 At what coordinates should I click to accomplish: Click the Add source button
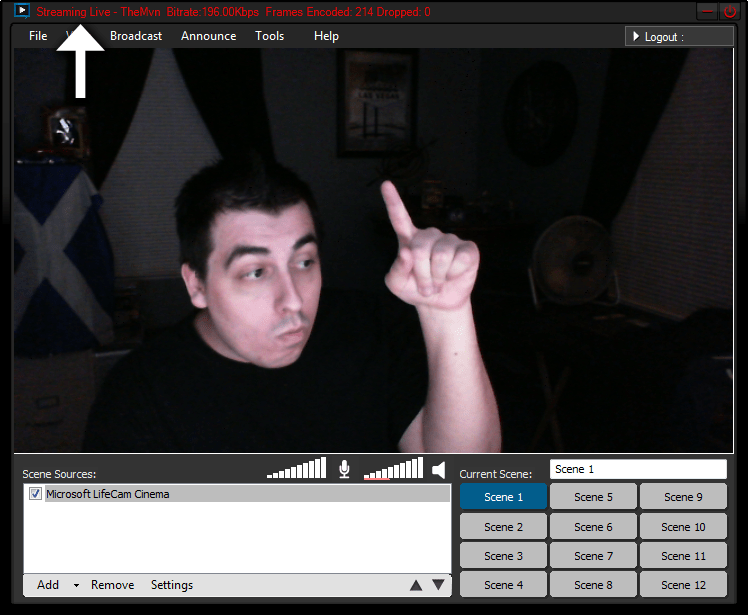48,585
